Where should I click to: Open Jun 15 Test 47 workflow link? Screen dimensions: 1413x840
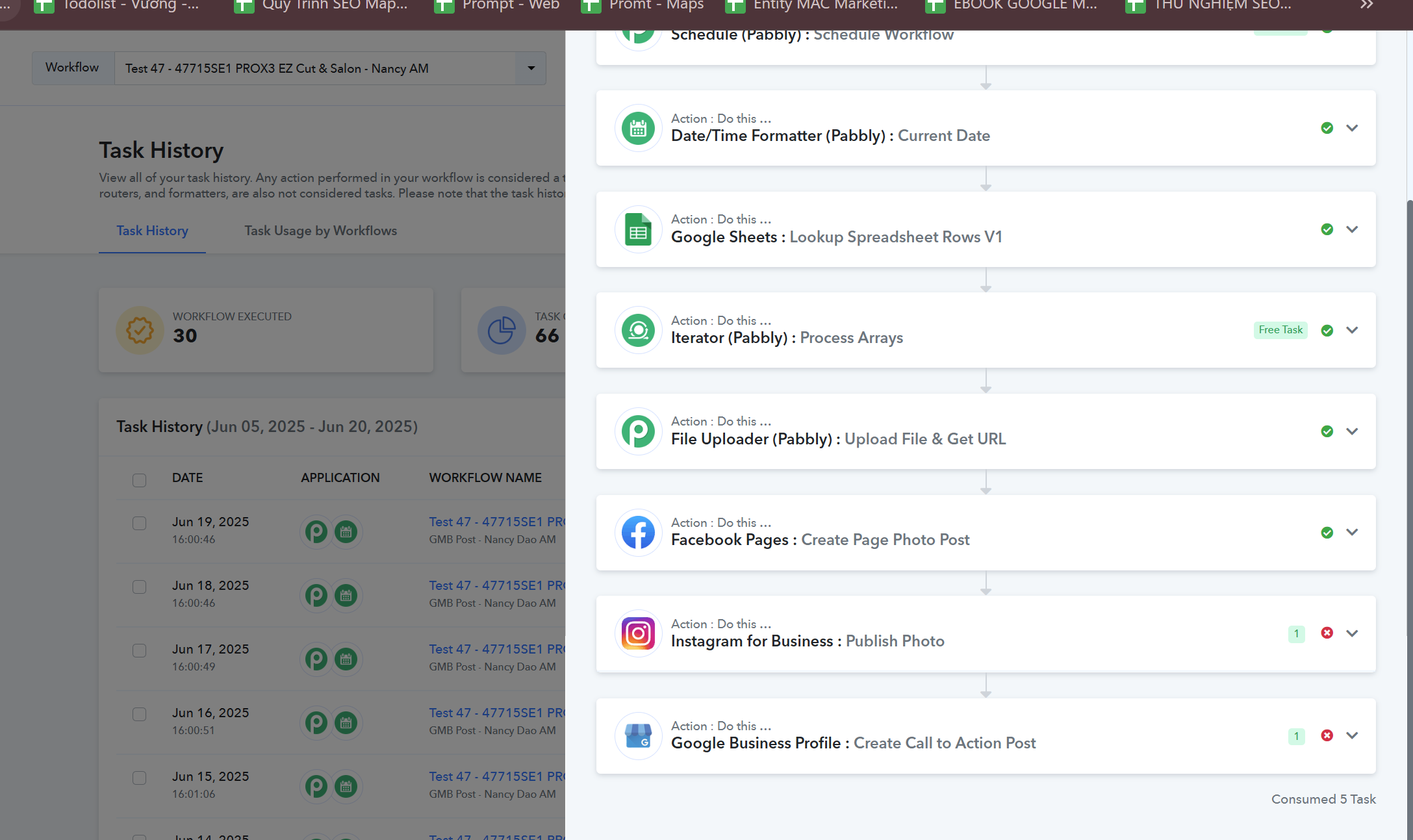(497, 776)
